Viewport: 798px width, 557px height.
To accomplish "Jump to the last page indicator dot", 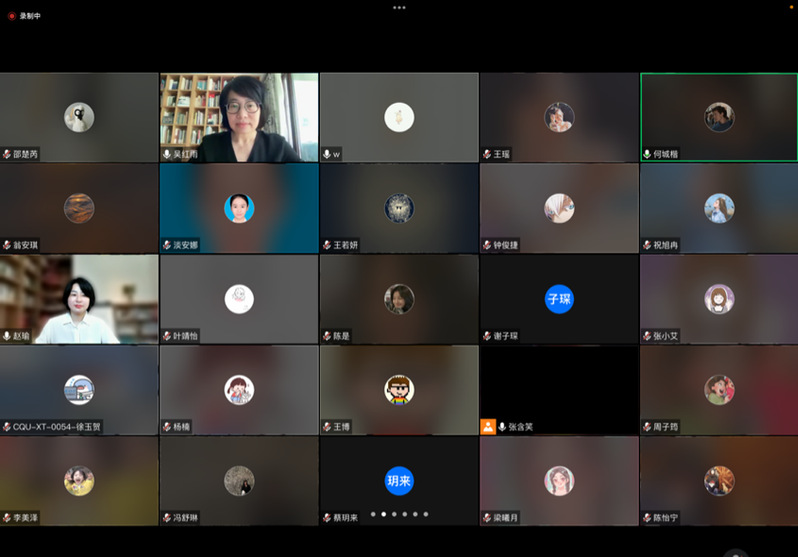I will [426, 514].
